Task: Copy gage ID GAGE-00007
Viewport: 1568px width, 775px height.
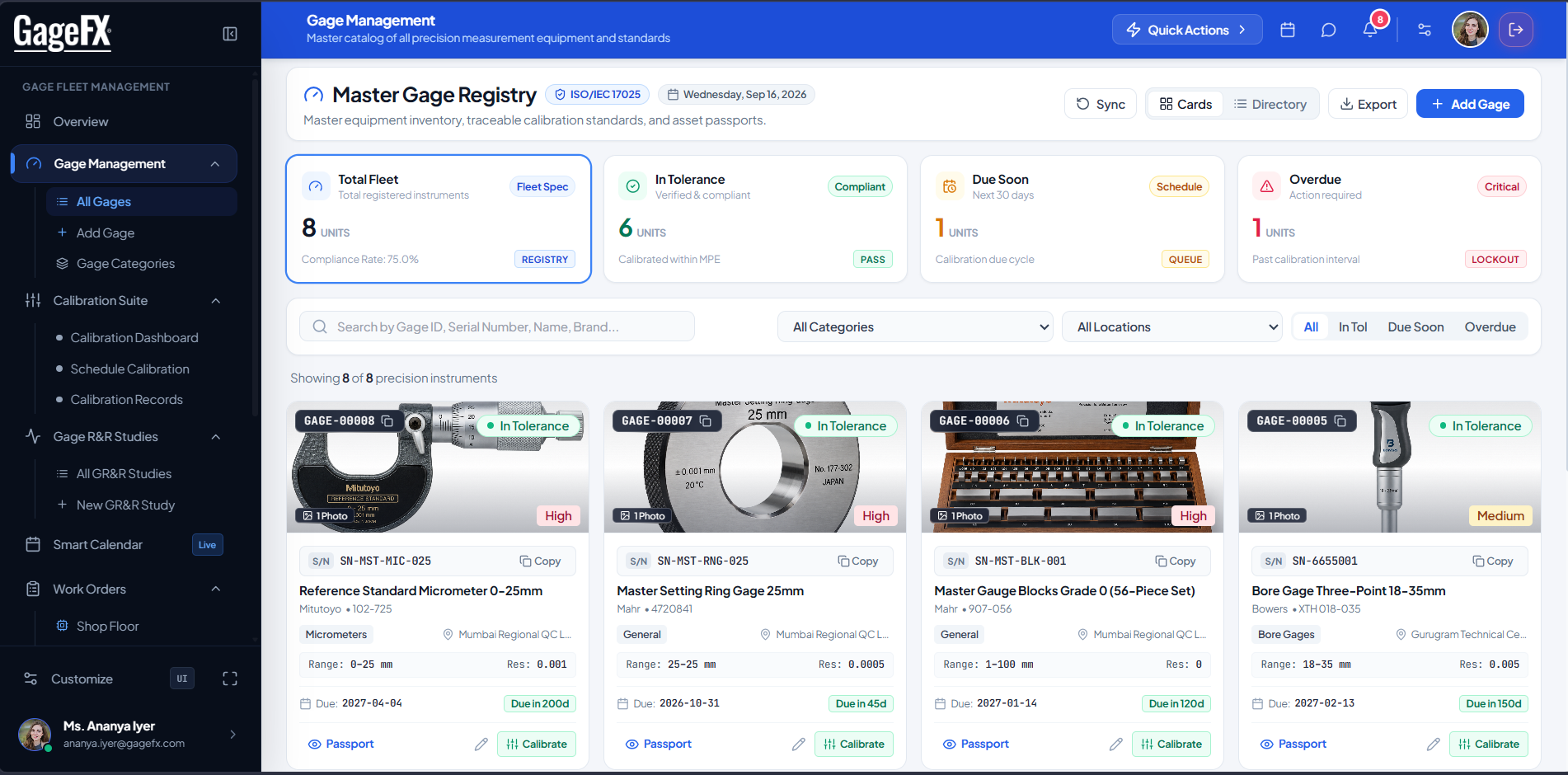Action: pos(706,420)
